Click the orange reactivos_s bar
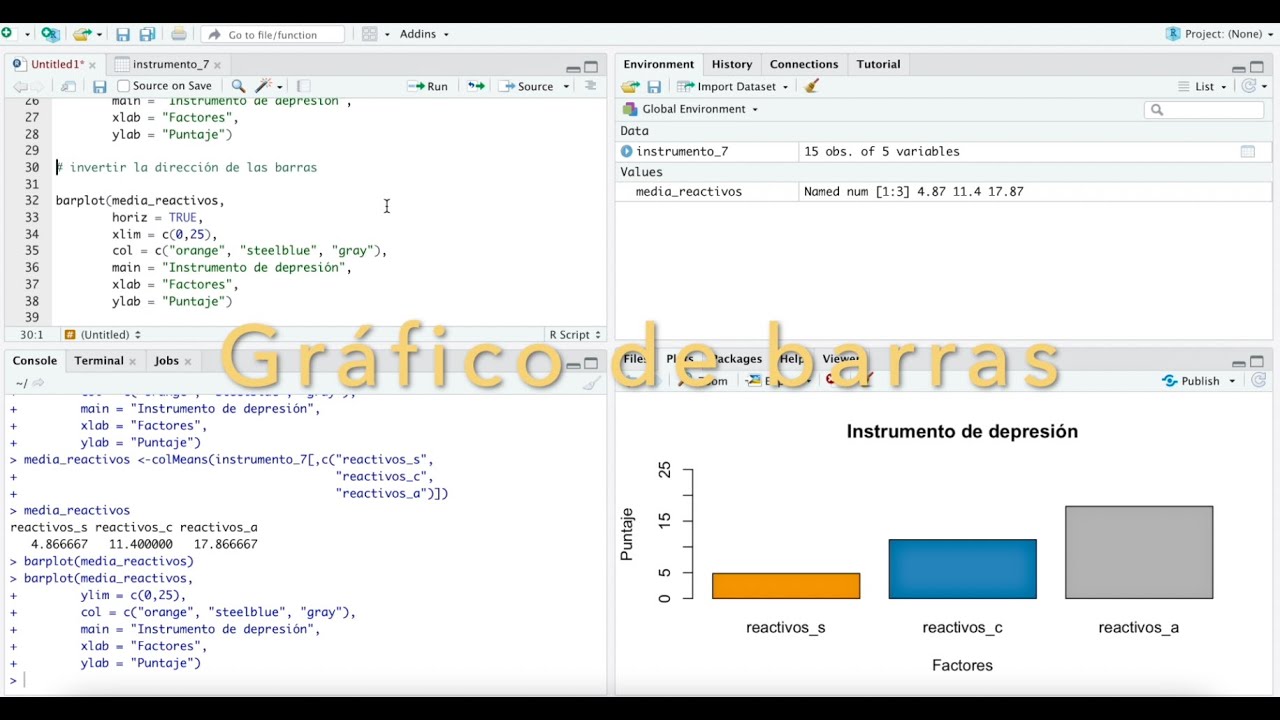 [786, 586]
